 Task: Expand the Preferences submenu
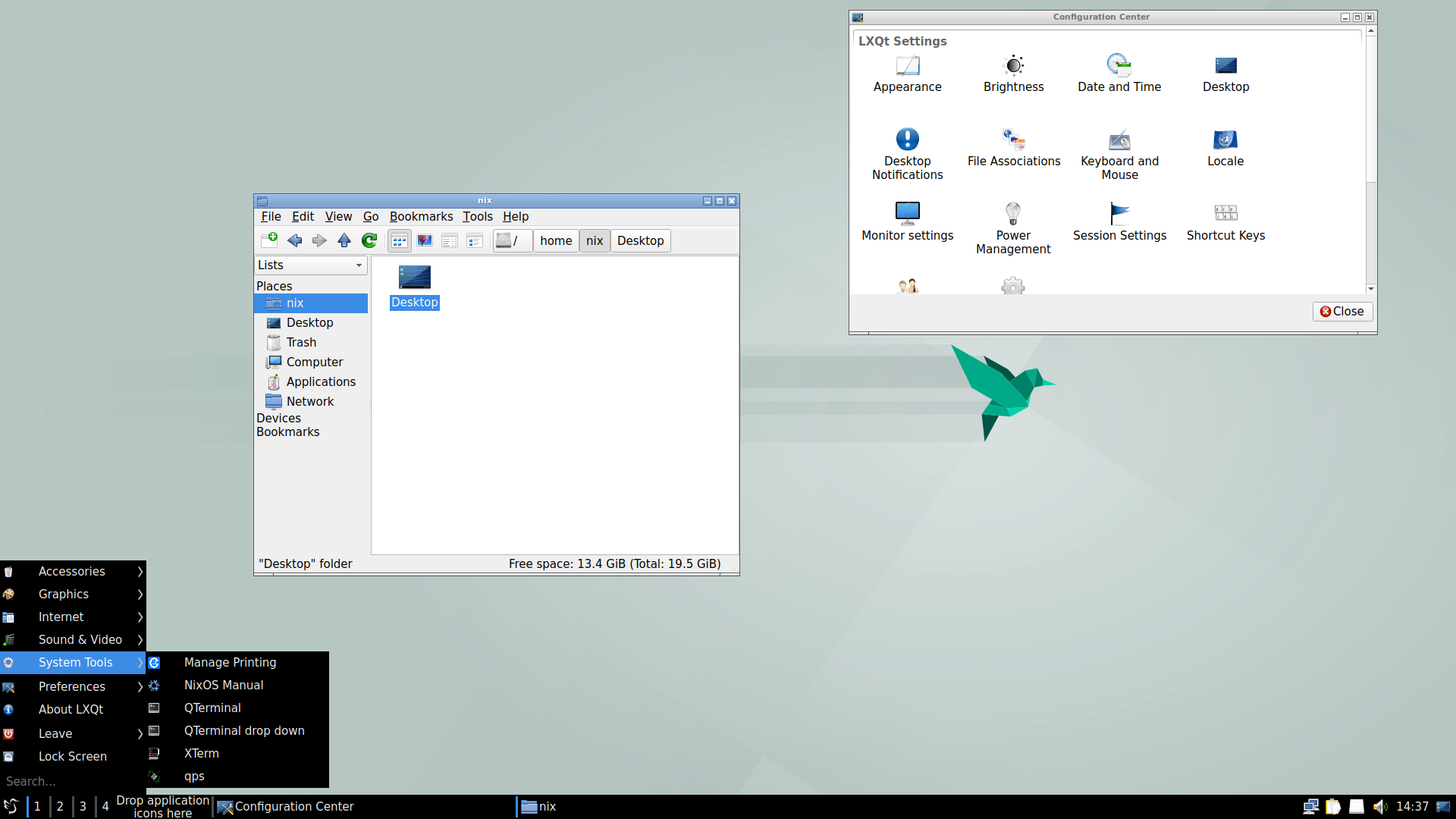tap(73, 686)
